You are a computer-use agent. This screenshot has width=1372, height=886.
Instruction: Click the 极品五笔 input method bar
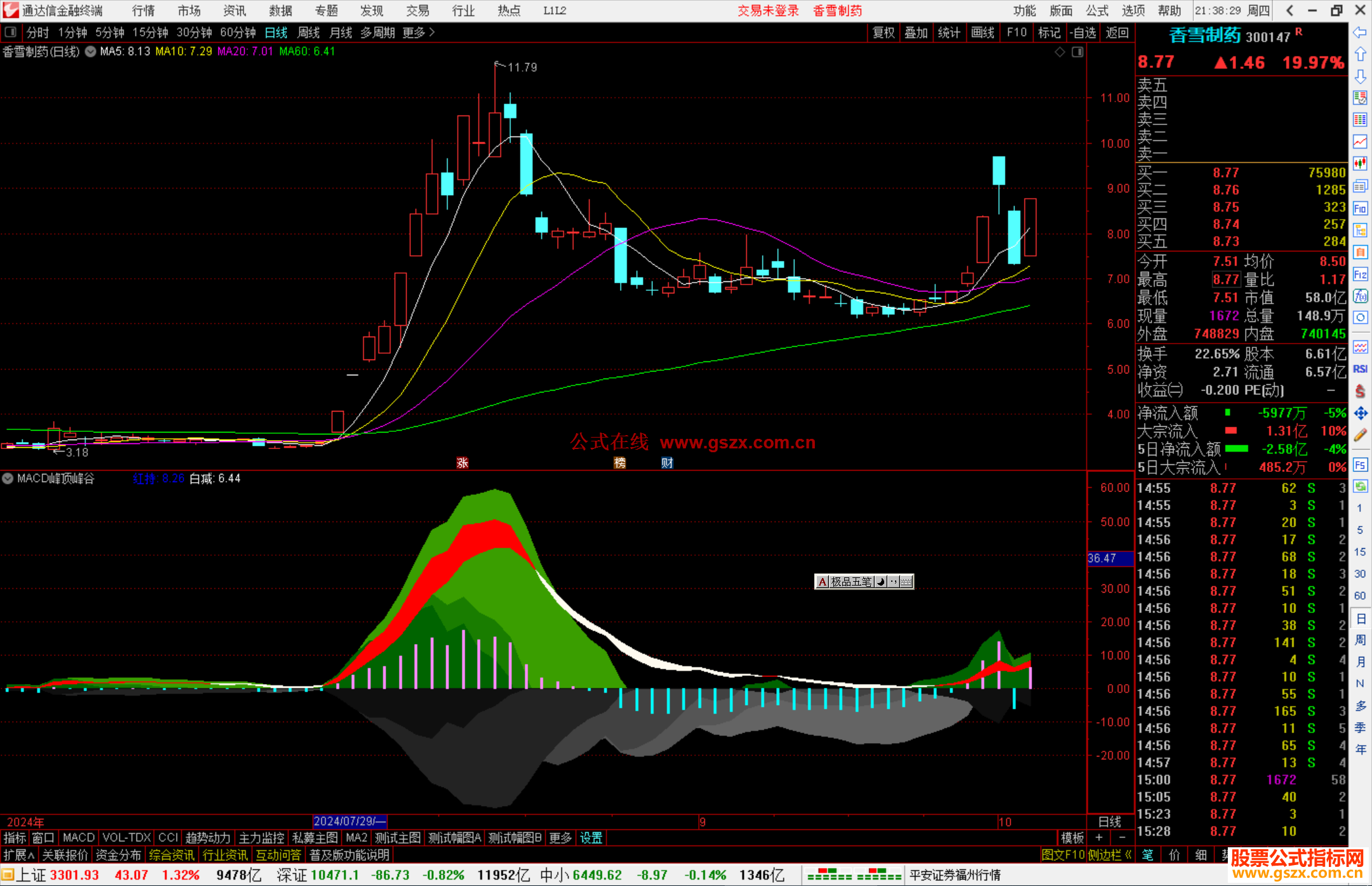pyautogui.click(x=864, y=581)
